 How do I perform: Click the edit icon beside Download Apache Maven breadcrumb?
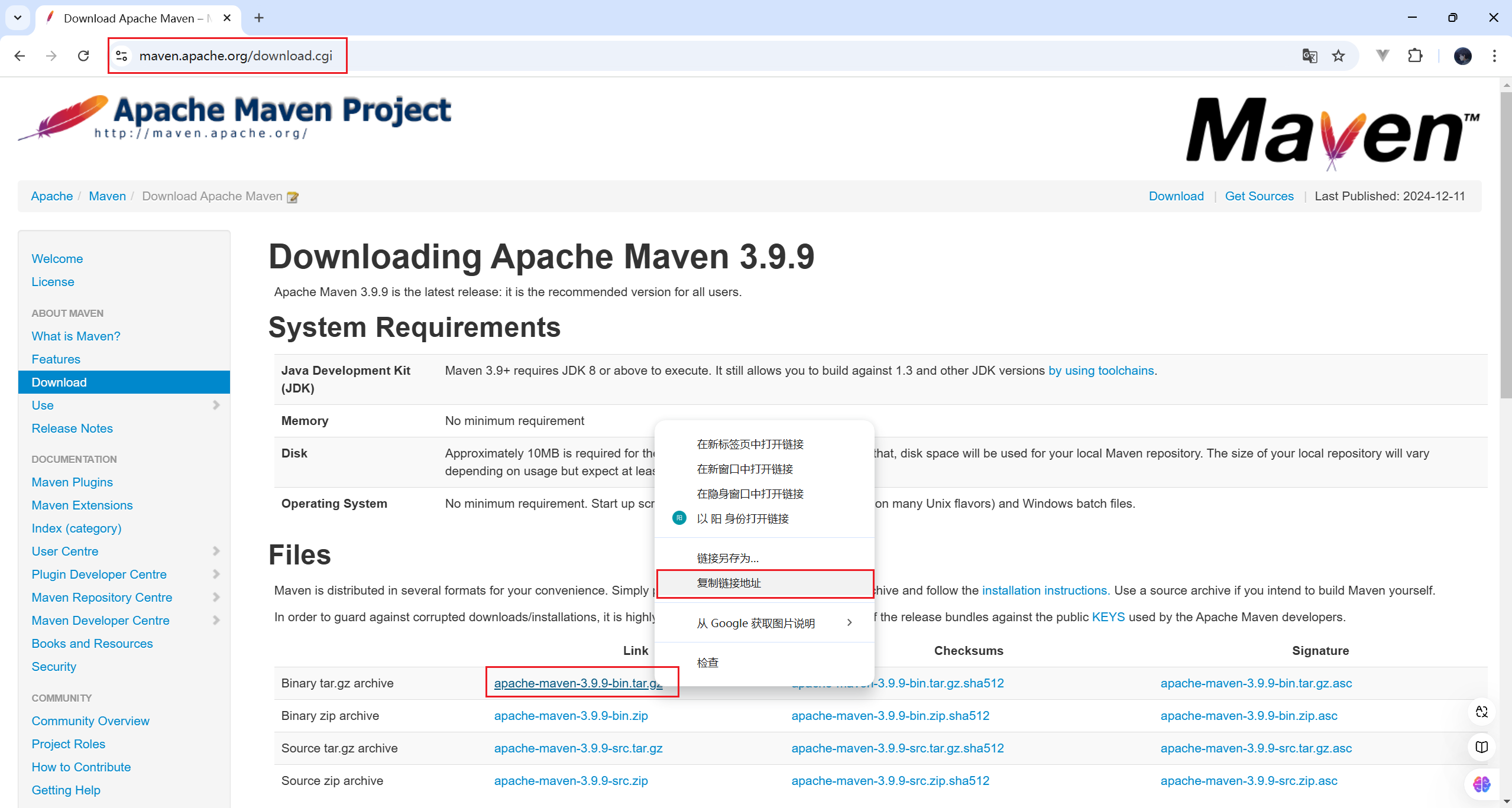tap(292, 197)
